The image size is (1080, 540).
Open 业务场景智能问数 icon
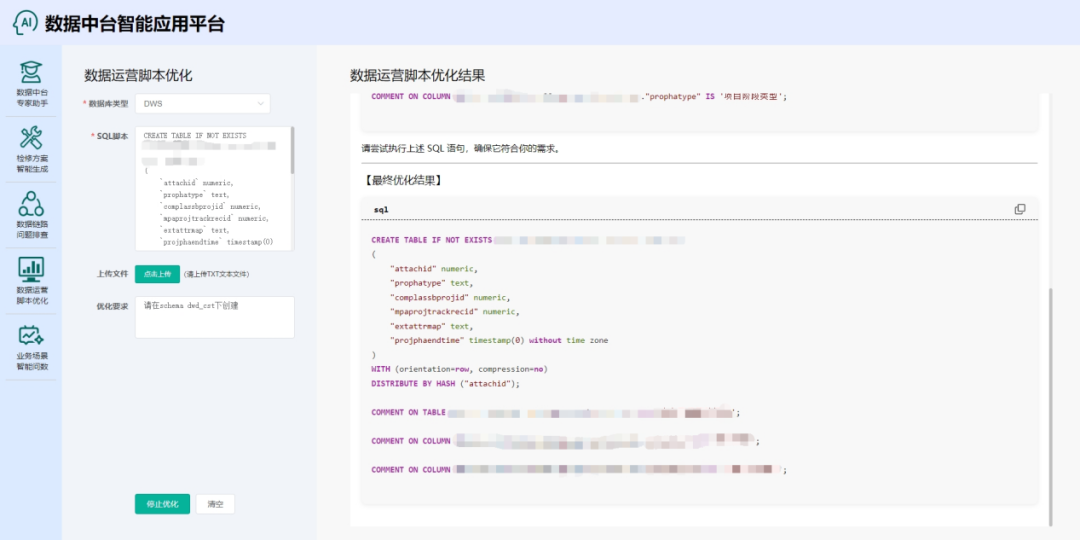pos(31,335)
